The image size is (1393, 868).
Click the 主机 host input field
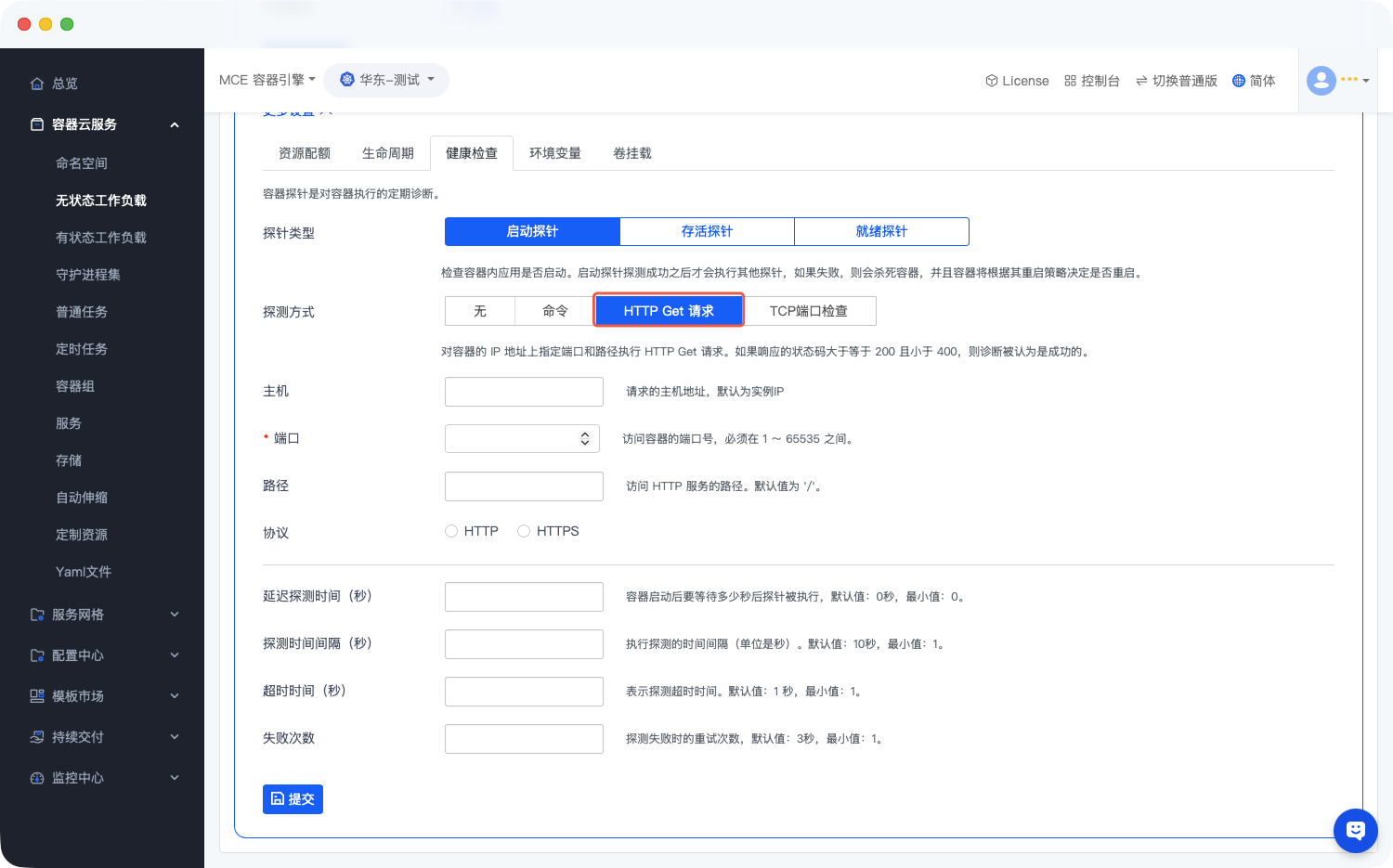[524, 392]
